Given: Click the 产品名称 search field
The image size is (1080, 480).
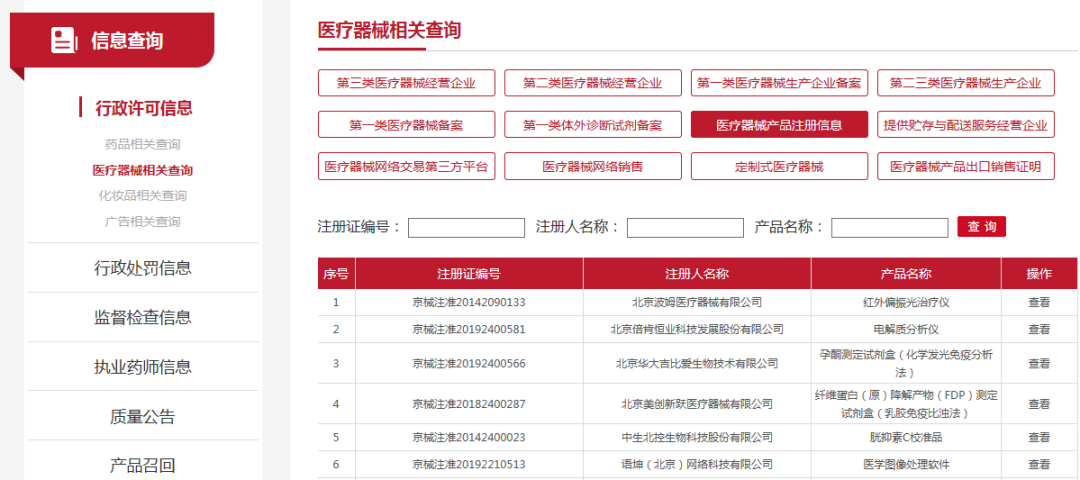Looking at the screenshot, I should 889,228.
